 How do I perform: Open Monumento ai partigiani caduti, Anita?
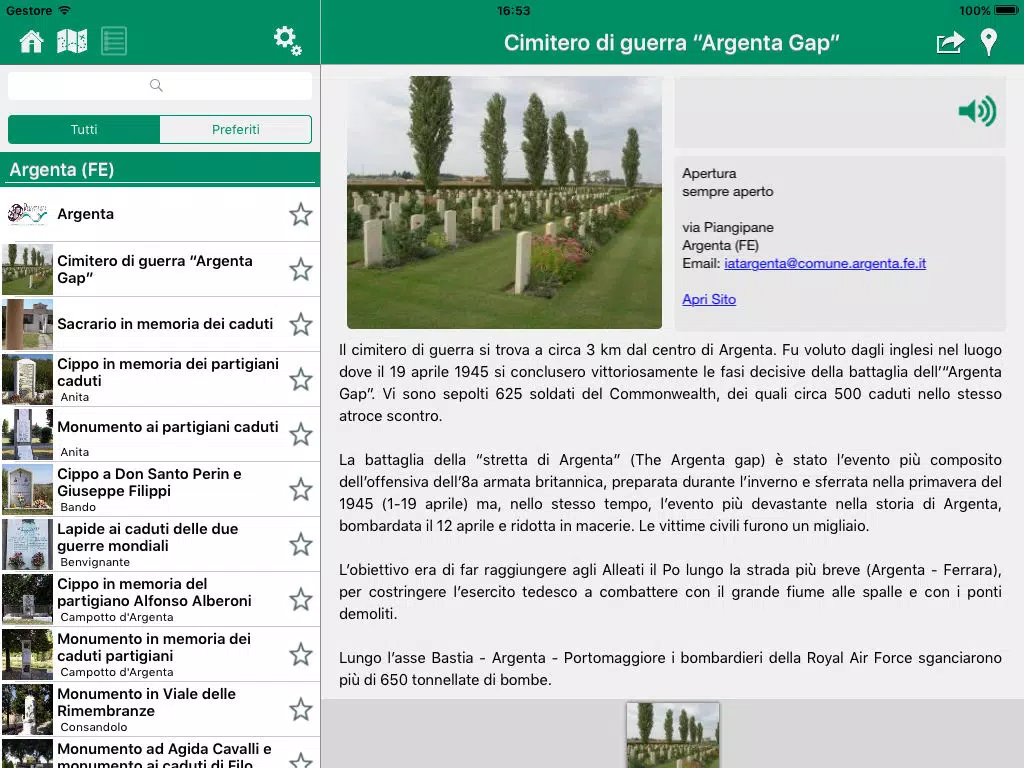[x=160, y=434]
